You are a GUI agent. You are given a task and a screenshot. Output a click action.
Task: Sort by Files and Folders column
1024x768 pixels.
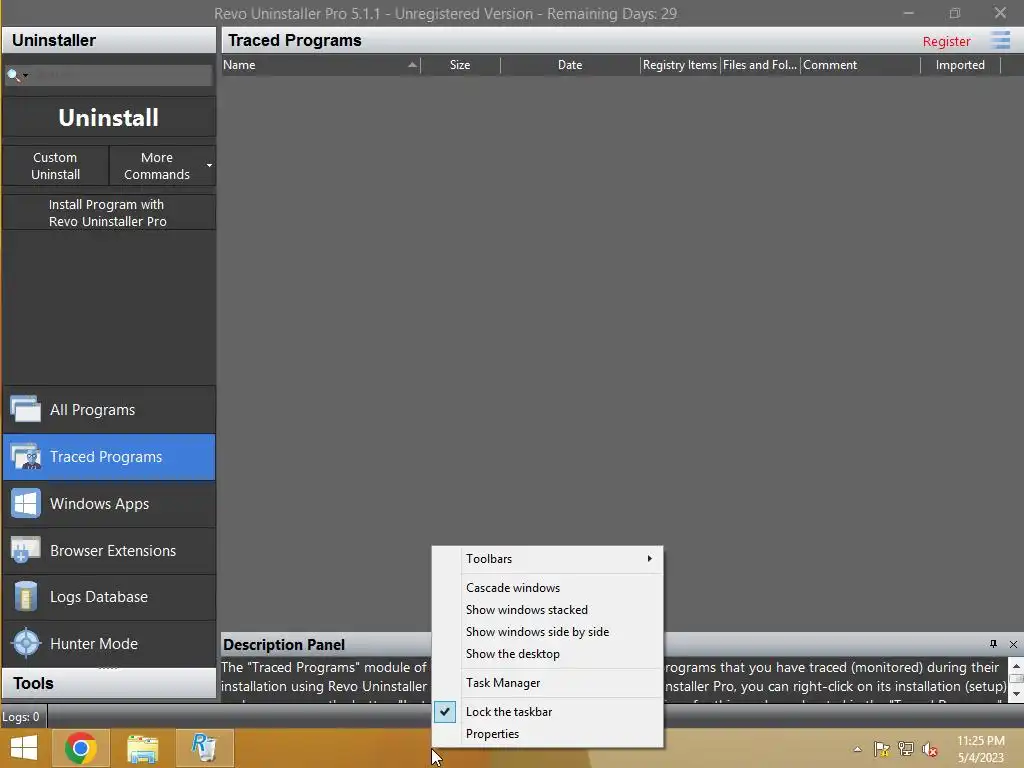coord(760,65)
